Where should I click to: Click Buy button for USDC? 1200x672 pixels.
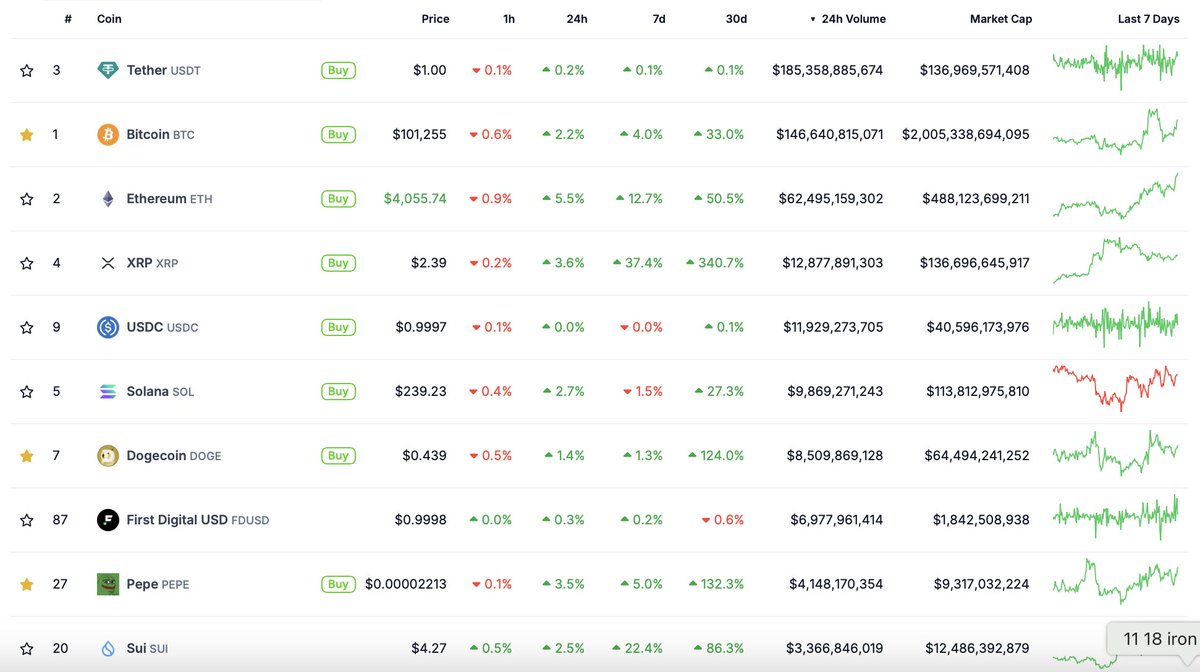[x=338, y=327]
